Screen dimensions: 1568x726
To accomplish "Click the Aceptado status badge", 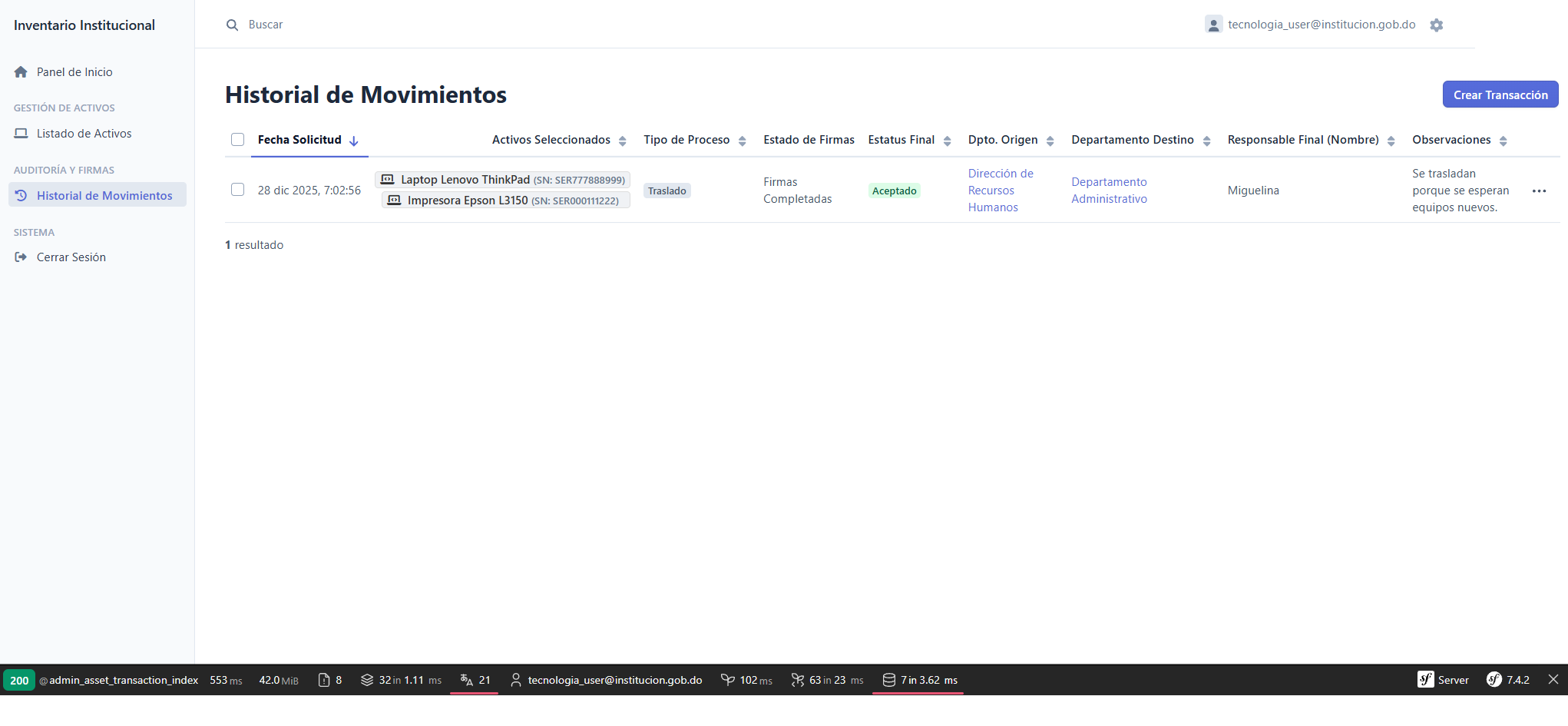I will (x=894, y=191).
